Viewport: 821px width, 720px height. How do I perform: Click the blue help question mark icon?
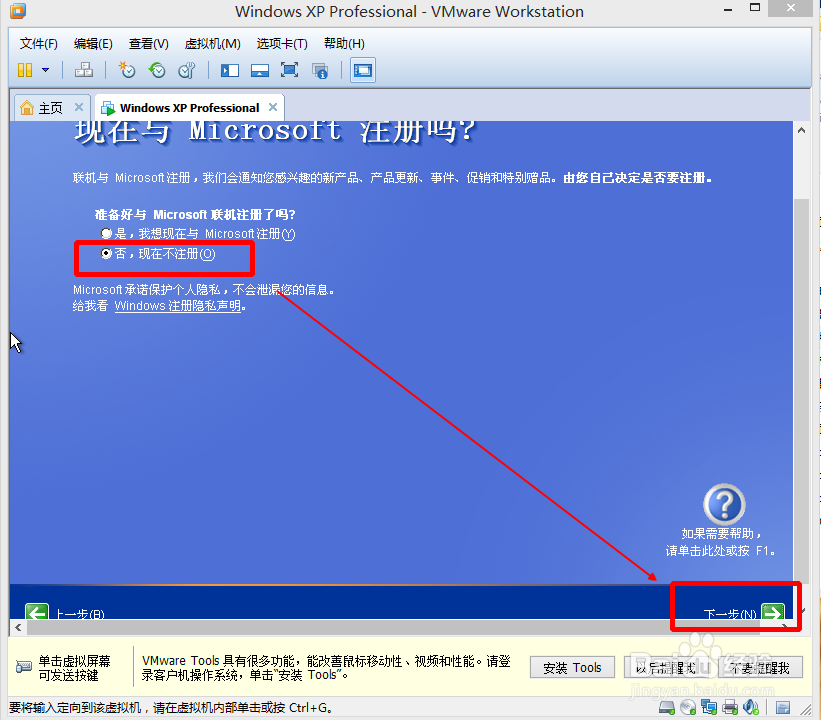pos(724,504)
